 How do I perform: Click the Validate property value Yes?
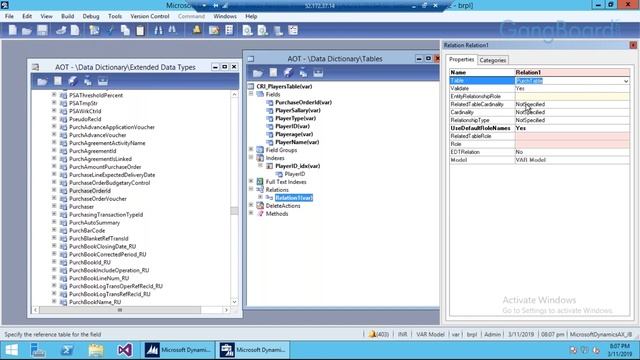tap(572, 88)
